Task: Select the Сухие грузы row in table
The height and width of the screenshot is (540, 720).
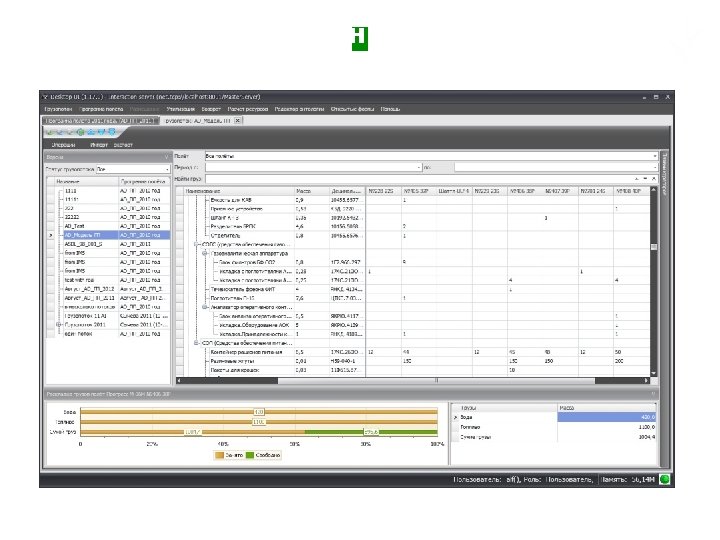Action: point(554,437)
